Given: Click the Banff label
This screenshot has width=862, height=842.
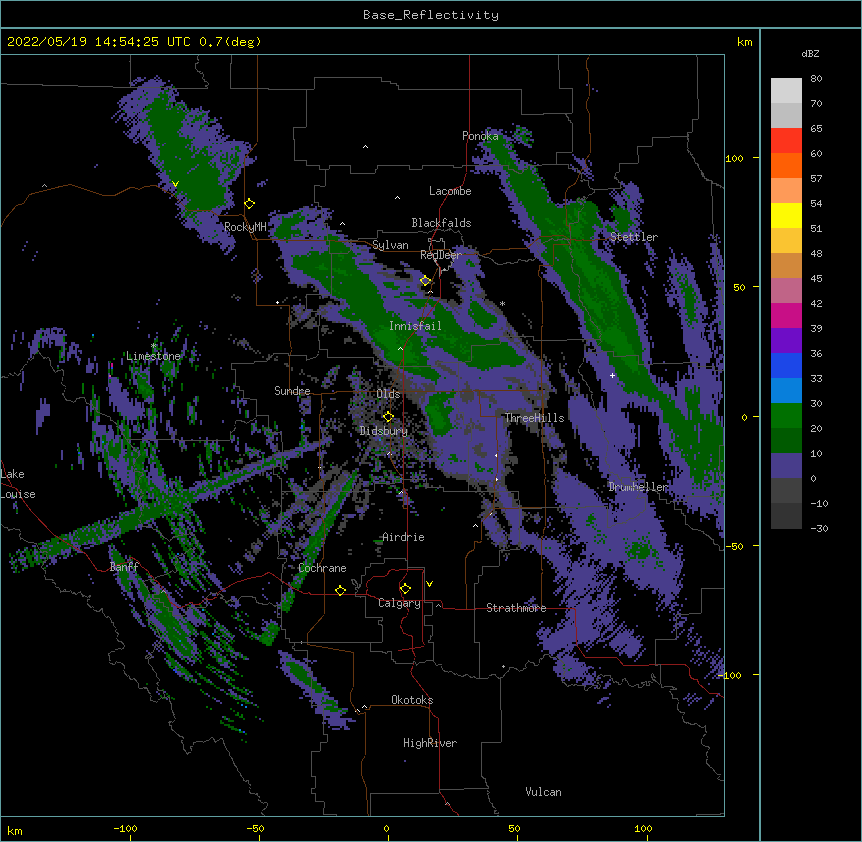Looking at the screenshot, I should [124, 567].
